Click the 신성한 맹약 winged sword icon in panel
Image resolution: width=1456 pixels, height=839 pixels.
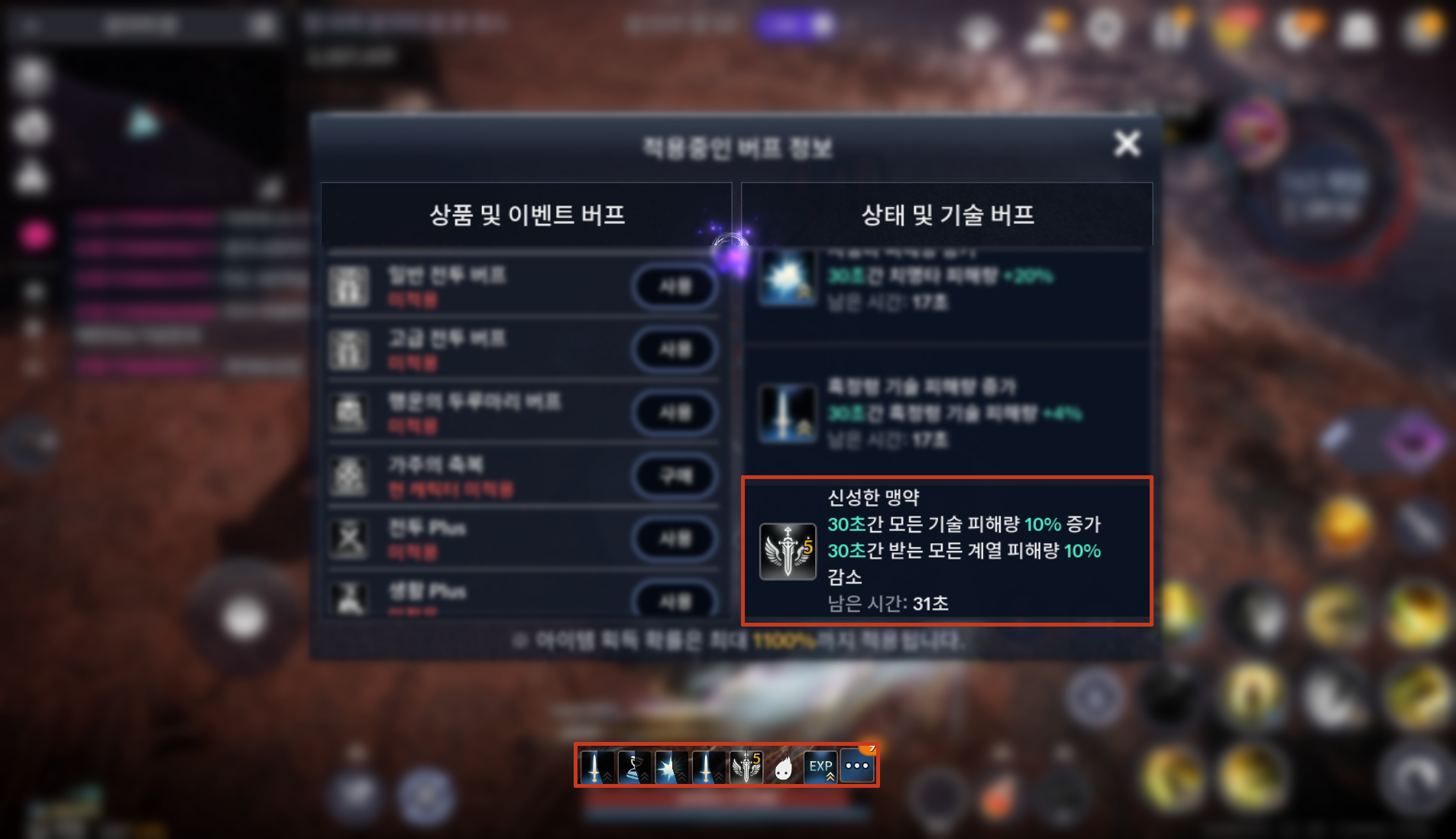[x=788, y=551]
